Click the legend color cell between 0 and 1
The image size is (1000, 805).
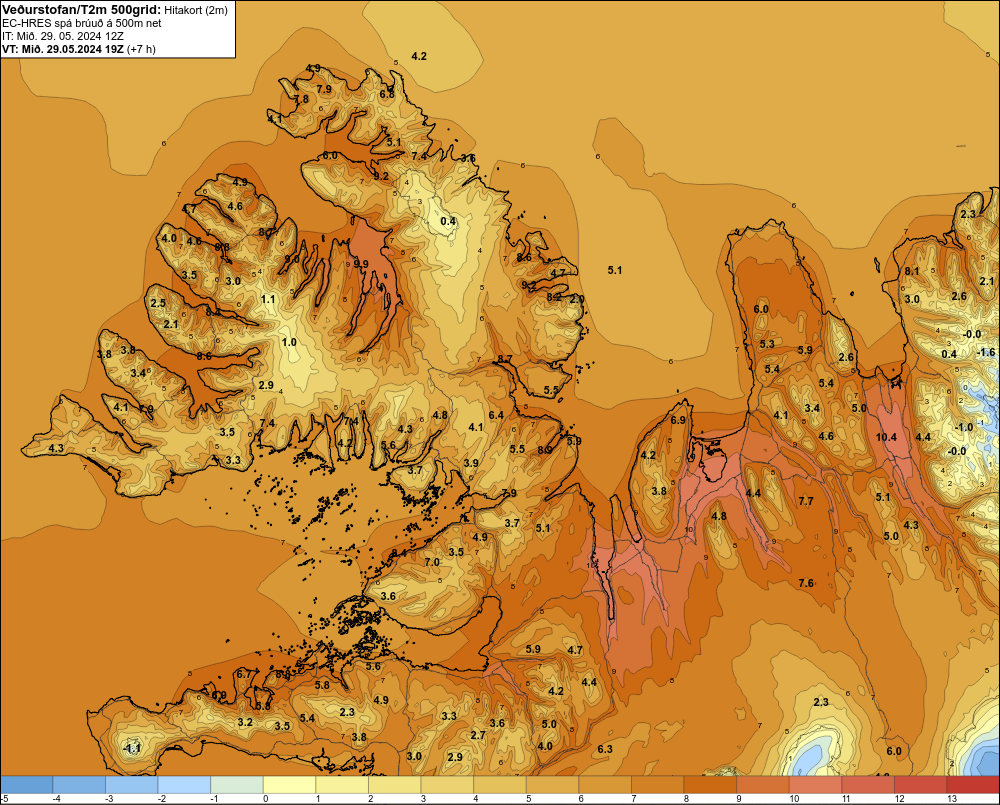(x=290, y=784)
